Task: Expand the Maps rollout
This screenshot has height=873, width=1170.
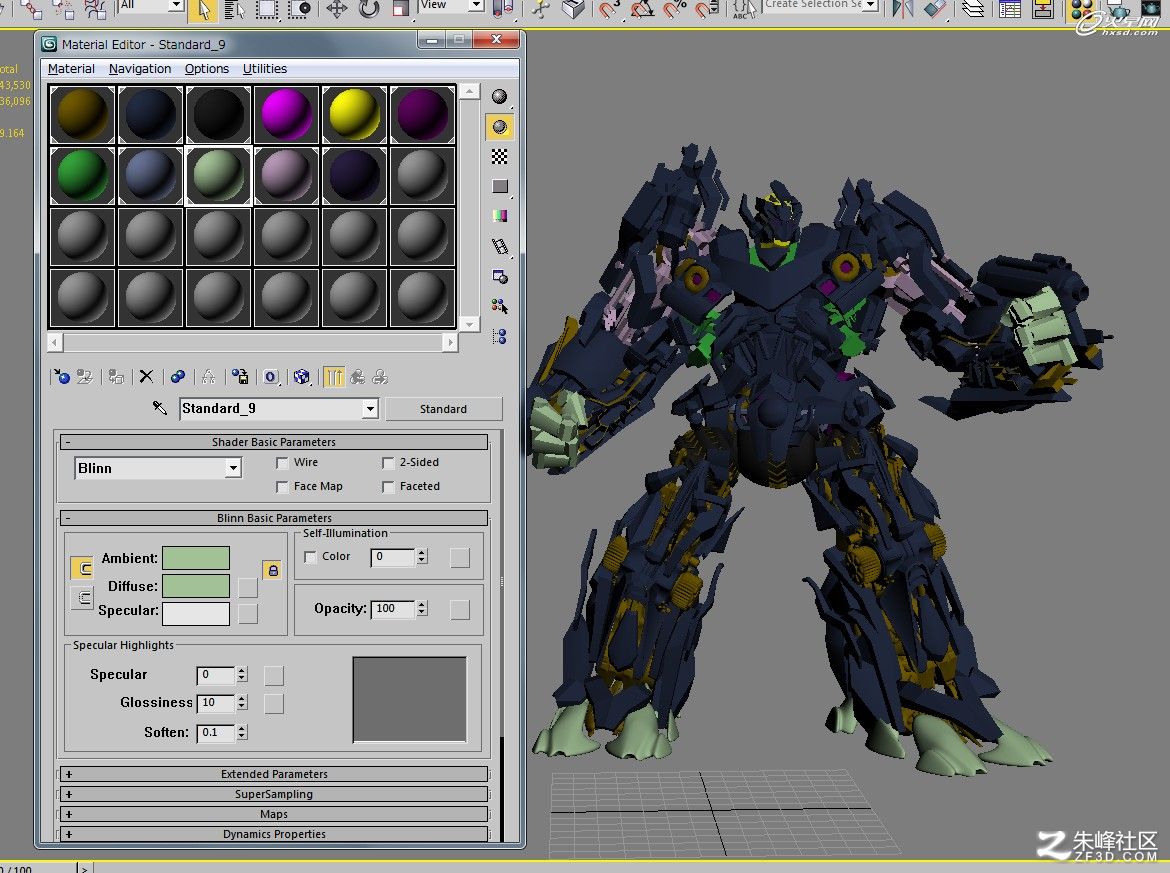Action: tap(274, 814)
